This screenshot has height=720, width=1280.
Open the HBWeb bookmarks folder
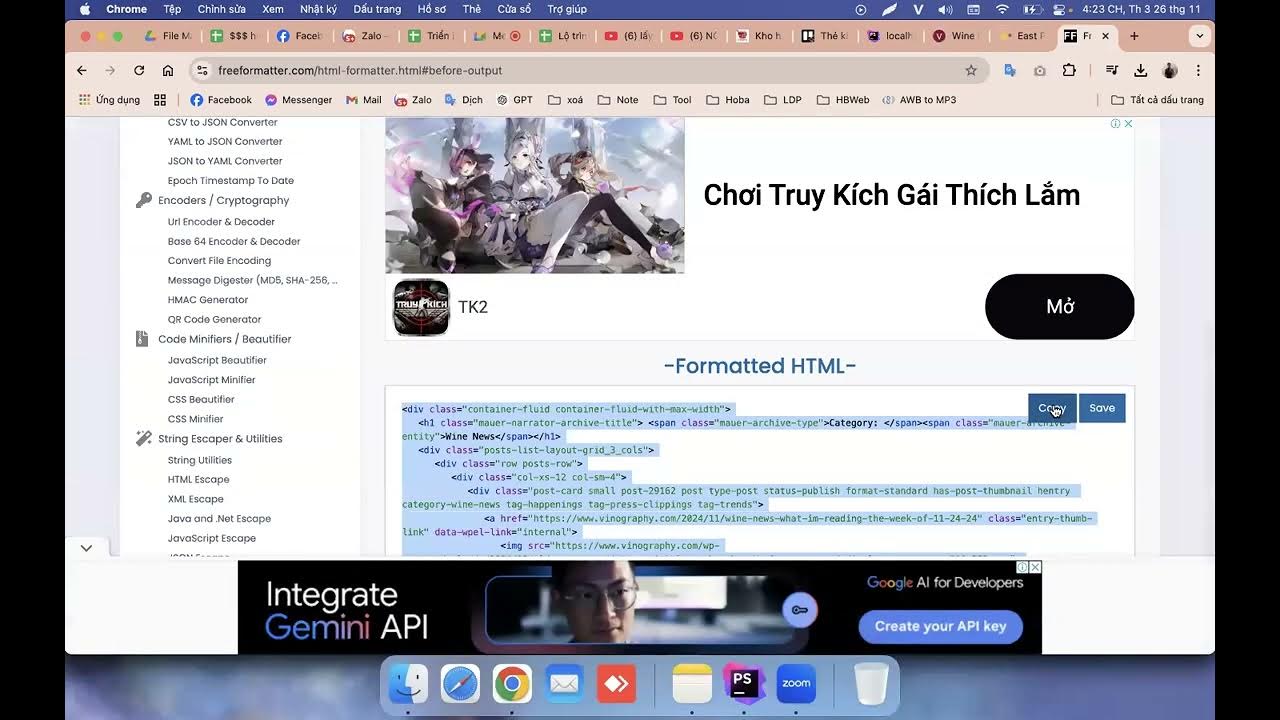tap(843, 100)
